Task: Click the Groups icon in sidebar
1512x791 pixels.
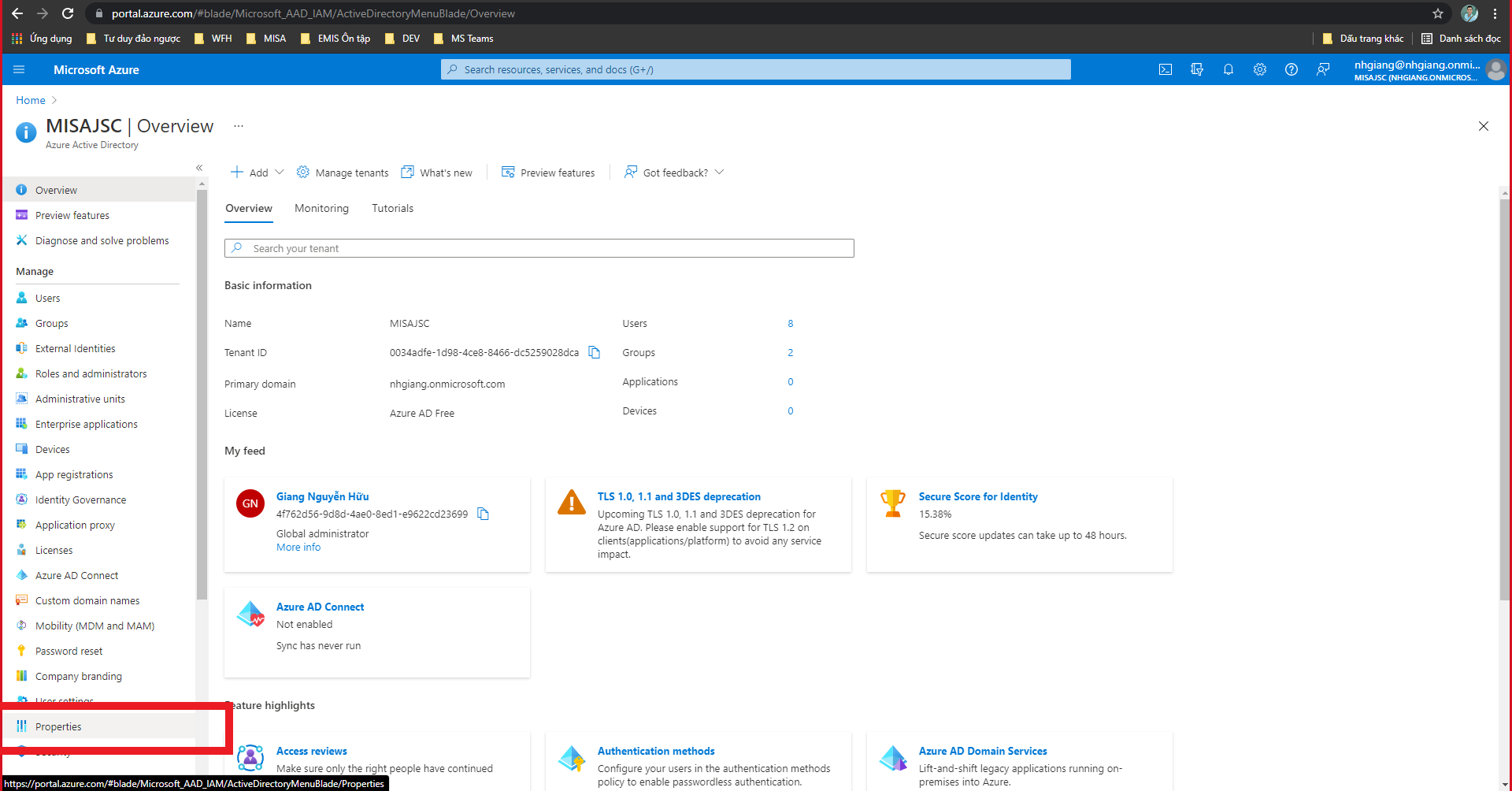Action: [x=21, y=323]
